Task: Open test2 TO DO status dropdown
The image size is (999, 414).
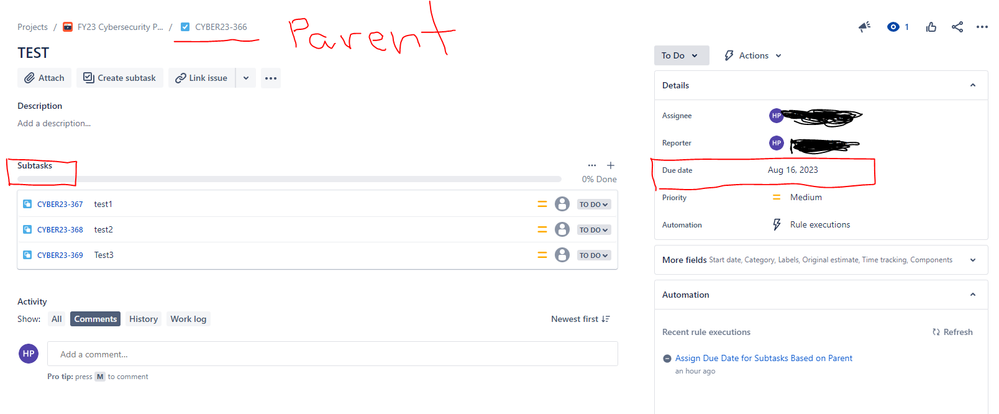Action: pyautogui.click(x=594, y=230)
